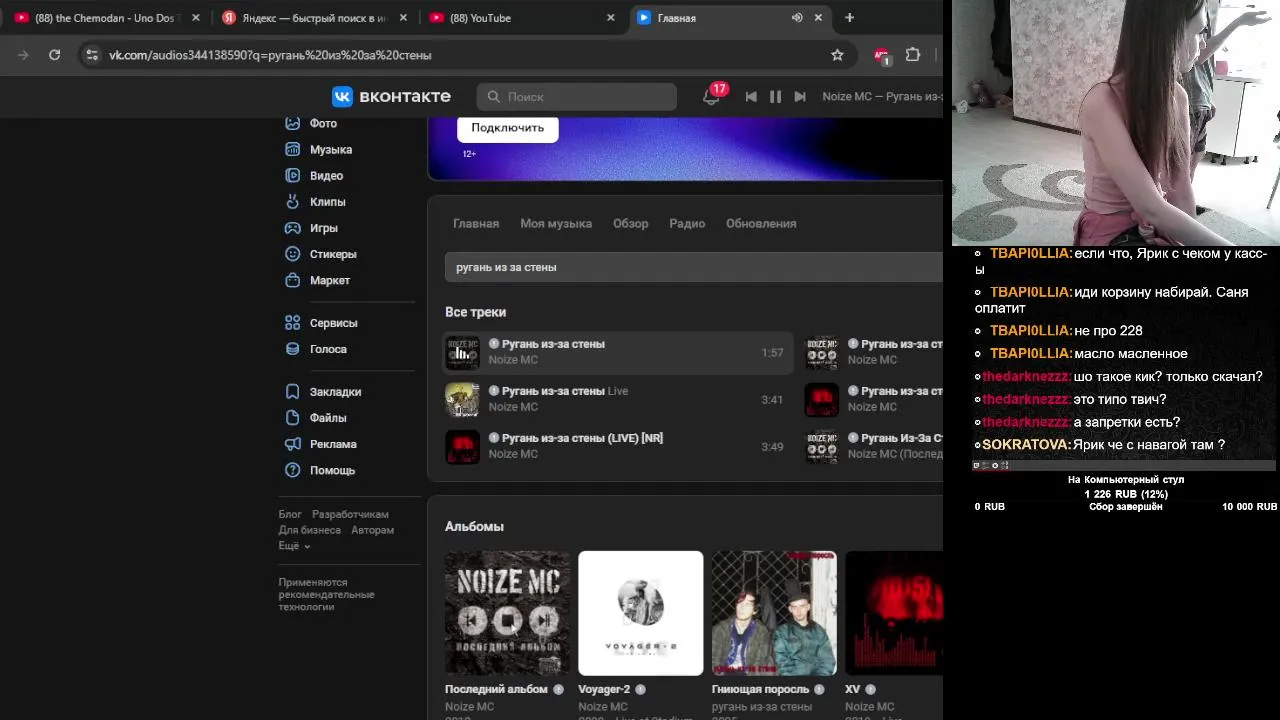Open the Обзор tab
1280x720 pixels.
tap(631, 223)
